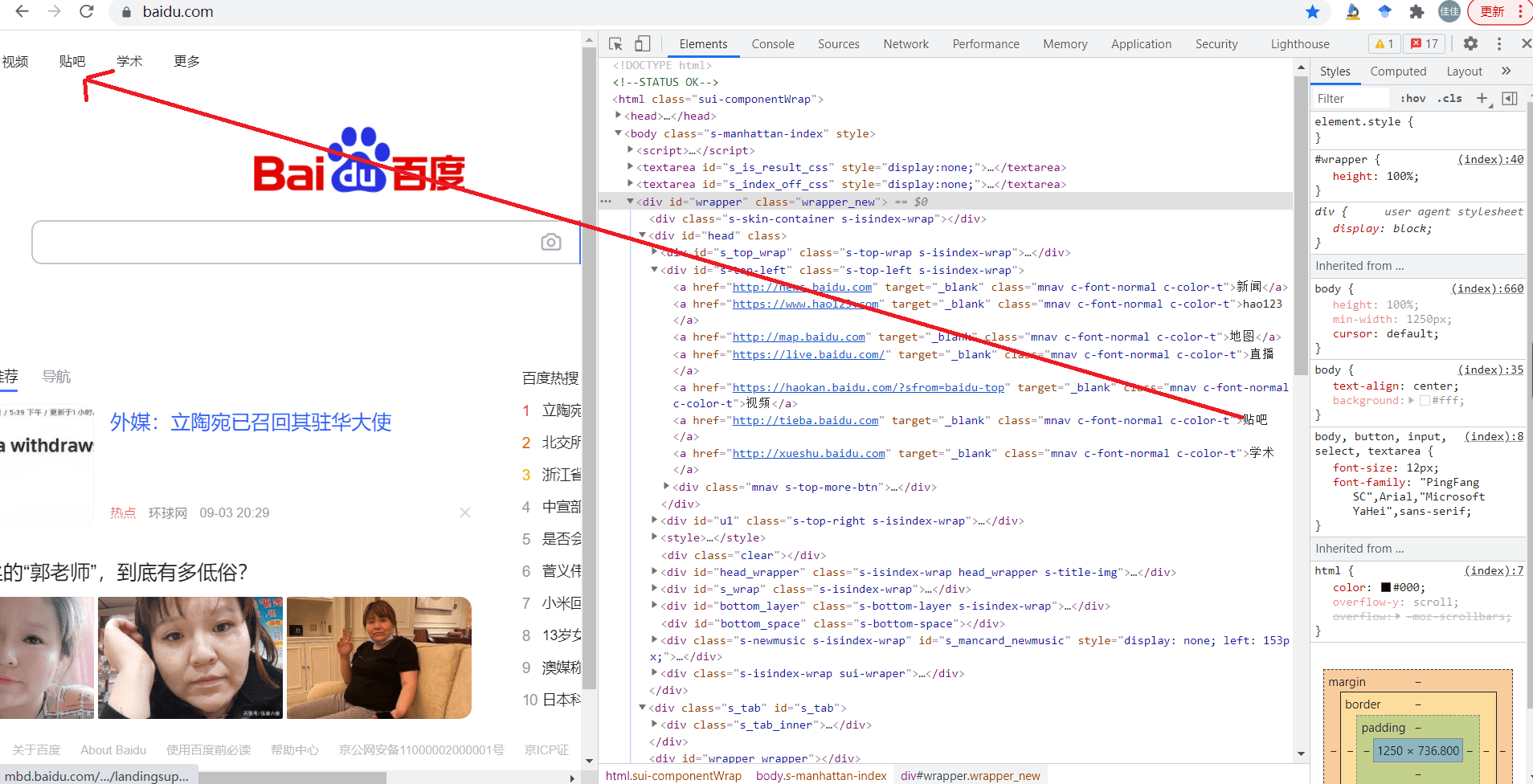1533x784 pixels.
Task: Collapse the div id wrapper node
Action: tap(630, 202)
